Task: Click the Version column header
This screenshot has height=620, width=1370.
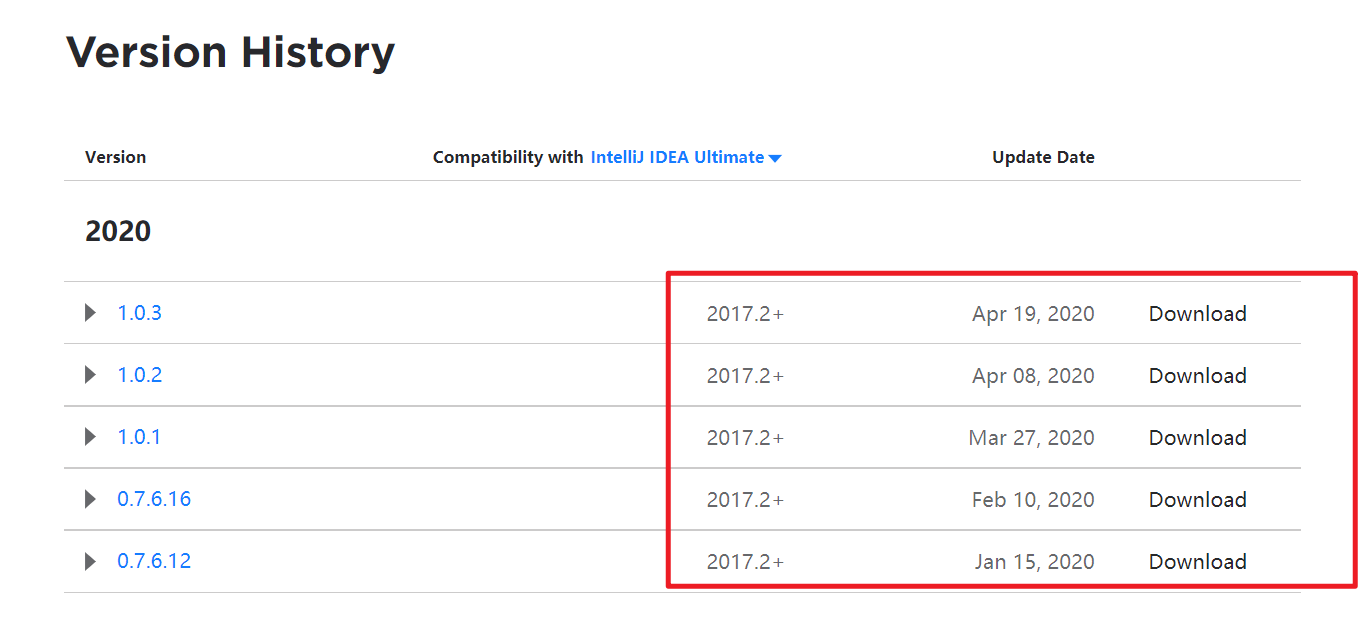Action: tap(115, 157)
